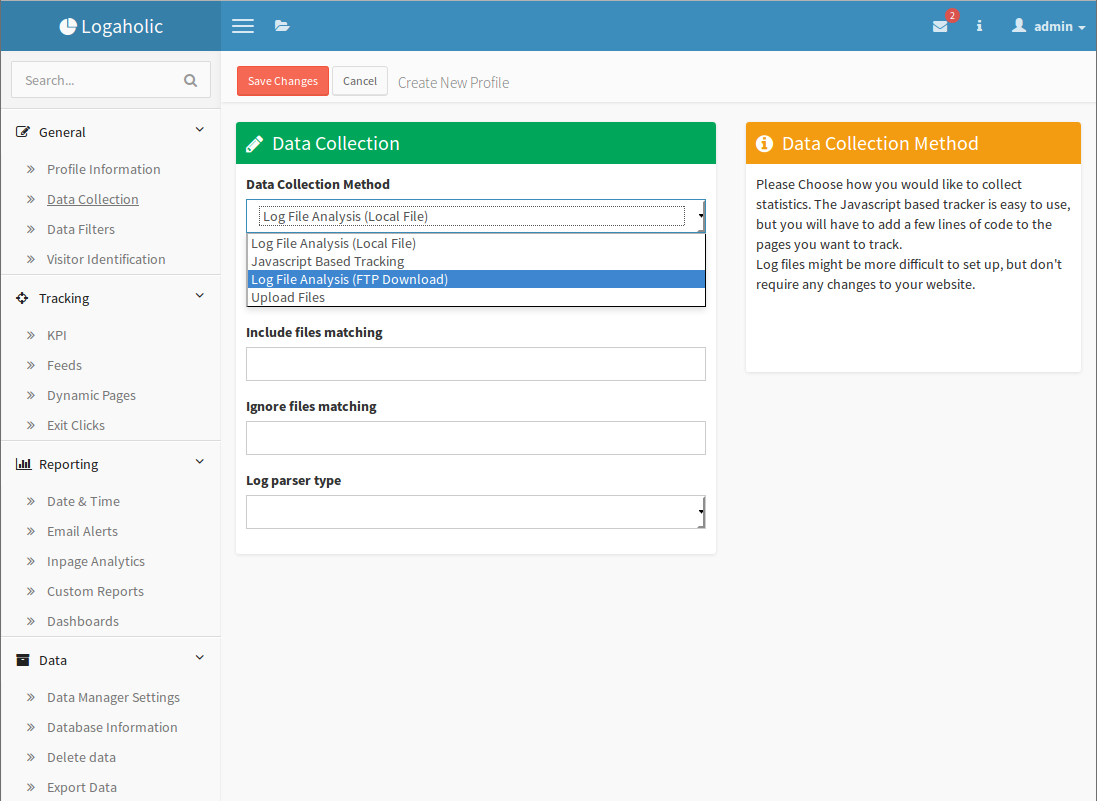1097x801 pixels.
Task: Collapse the Data sidebar section
Action: [x=199, y=659]
